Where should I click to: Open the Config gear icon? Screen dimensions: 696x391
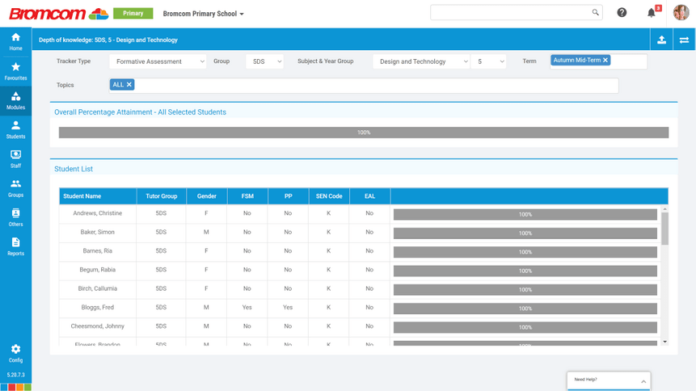coord(16,353)
